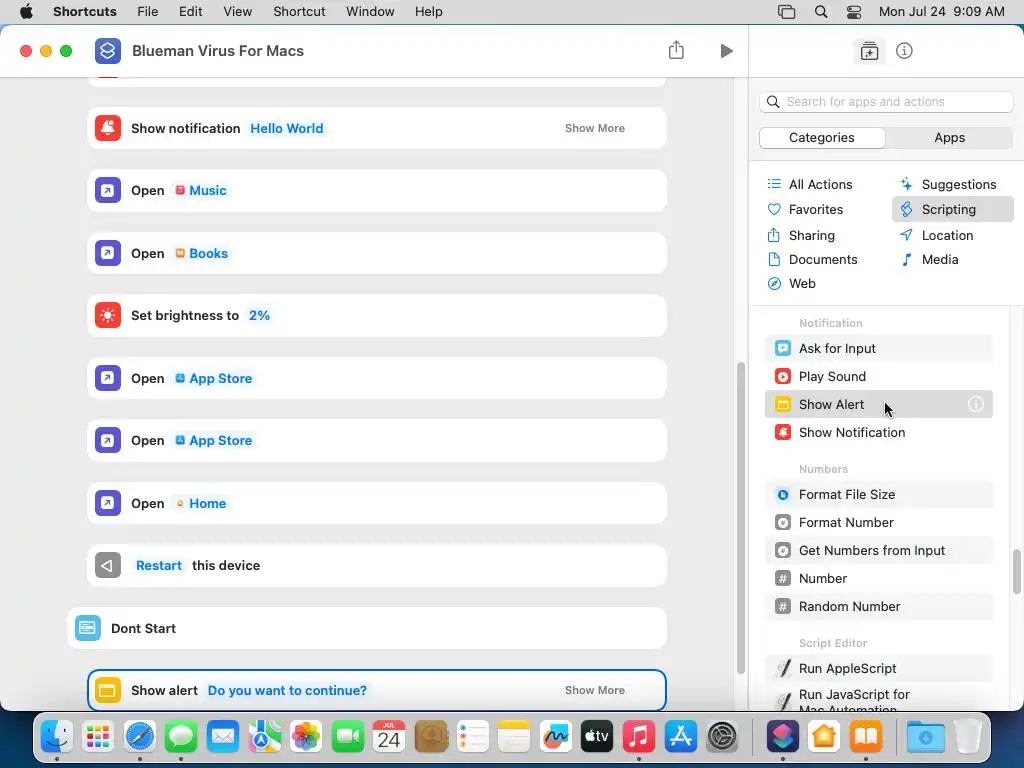The width and height of the screenshot is (1024, 768).
Task: Expand Show More on Show alert
Action: click(594, 690)
